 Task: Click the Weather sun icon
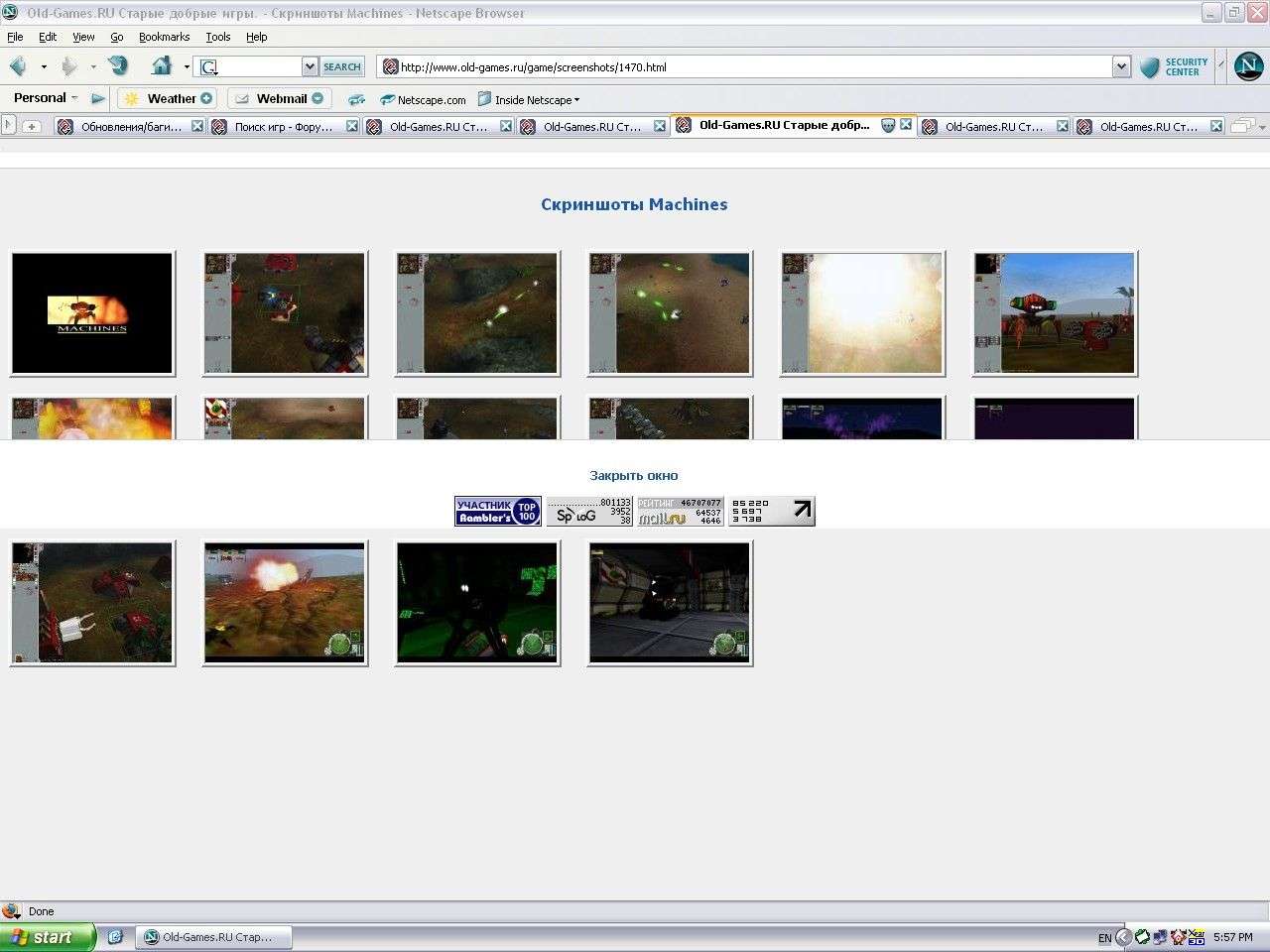tap(131, 99)
